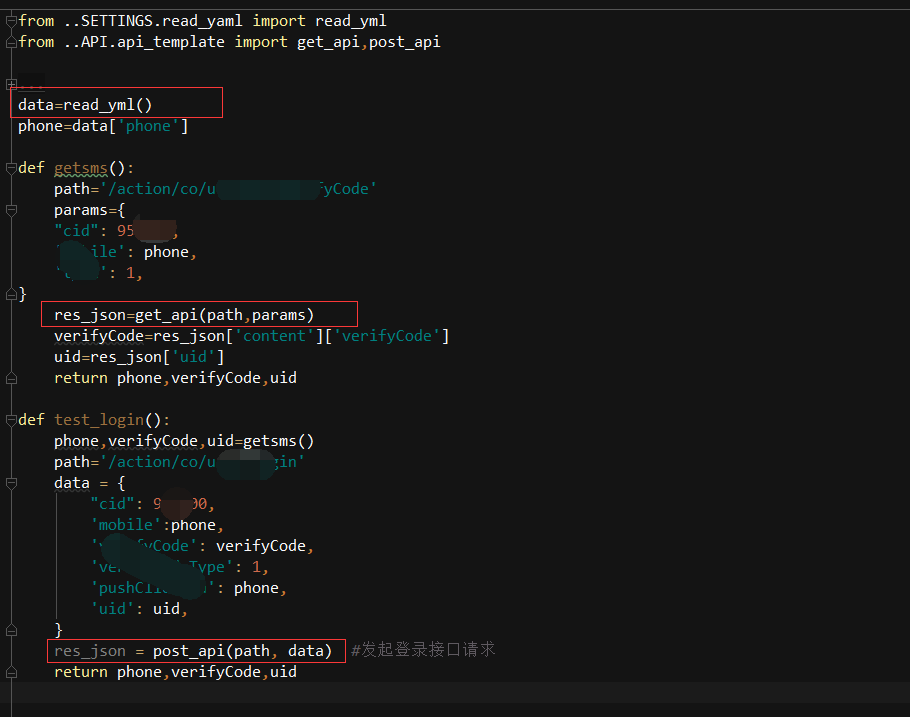Screen dimensions: 910x717
Task: Click 'post_api' in the second import line
Action: click(x=405, y=42)
